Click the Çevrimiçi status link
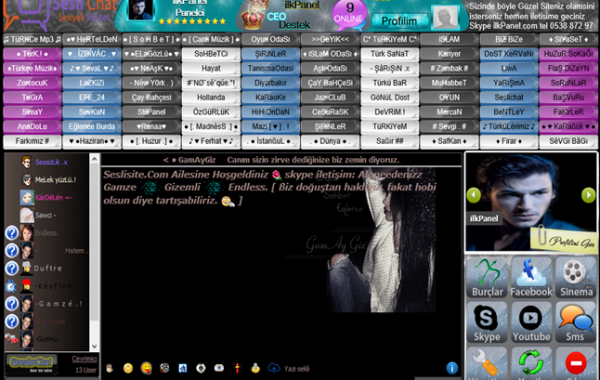The height and width of the screenshot is (380, 600). (x=84, y=359)
